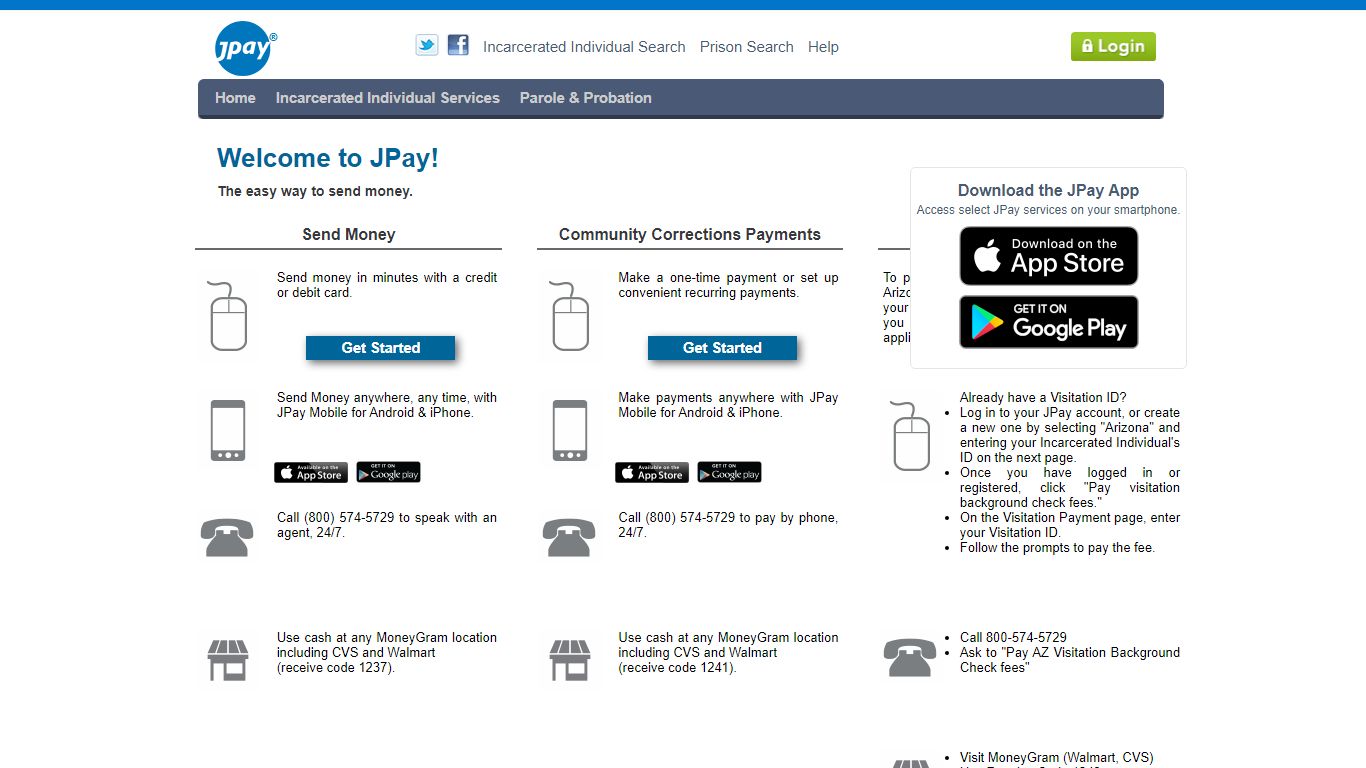Click the smartphone icon in Community Corrections Payments
1366x768 pixels.
tap(570, 431)
